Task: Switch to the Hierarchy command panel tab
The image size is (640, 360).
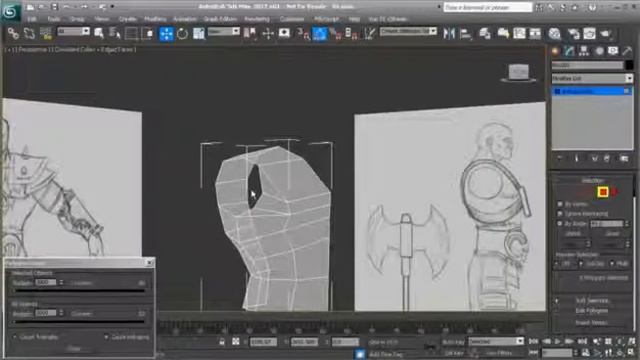Action: tap(584, 51)
